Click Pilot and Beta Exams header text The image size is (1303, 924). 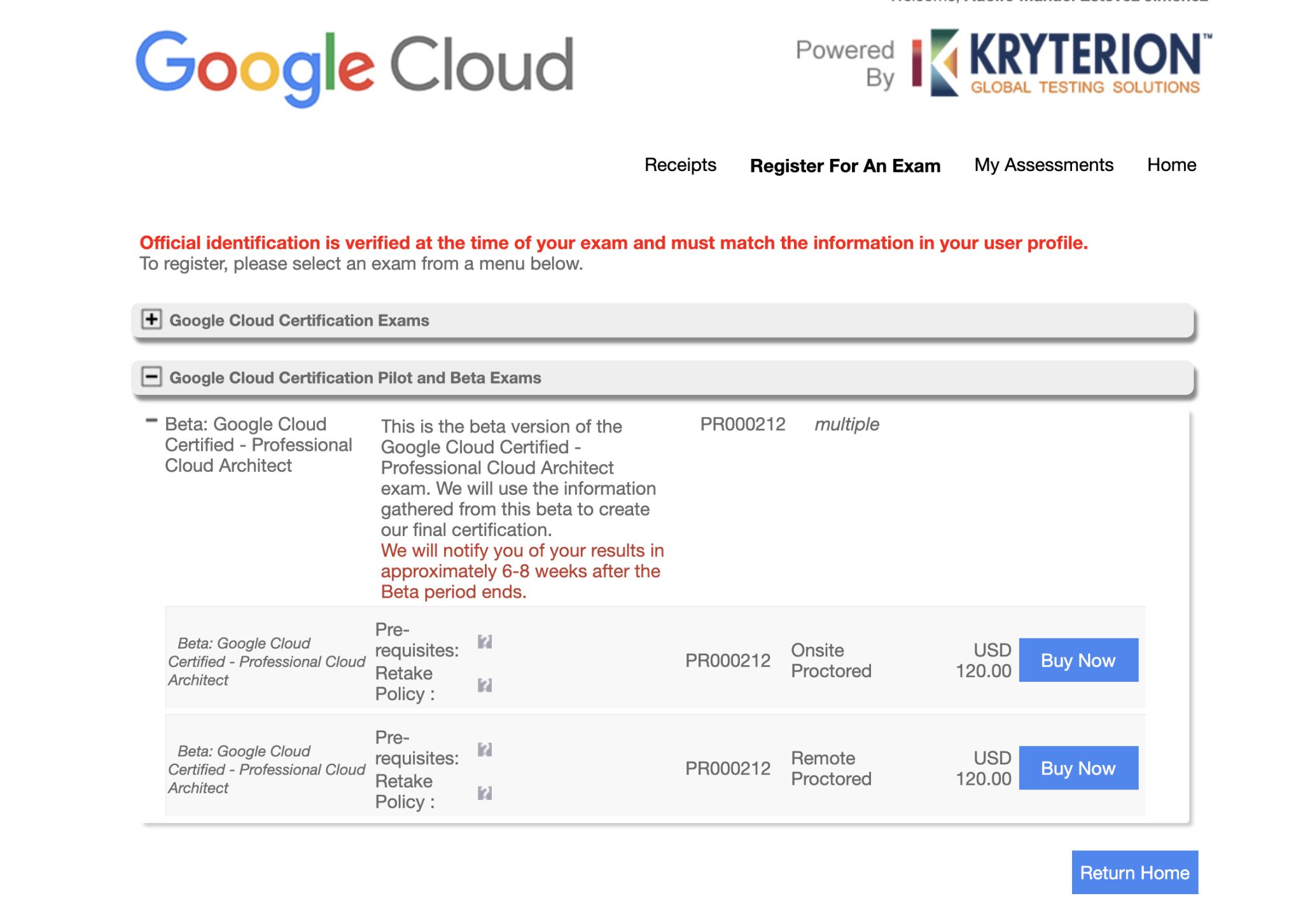click(355, 378)
